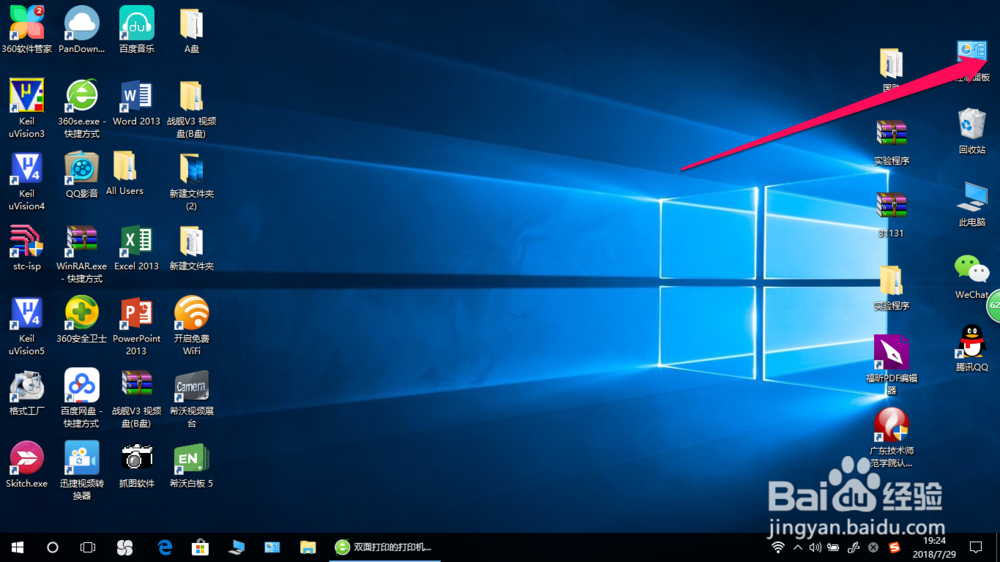Open 百度音乐 desktop icon
Screen dimensions: 1000x562
(136, 23)
